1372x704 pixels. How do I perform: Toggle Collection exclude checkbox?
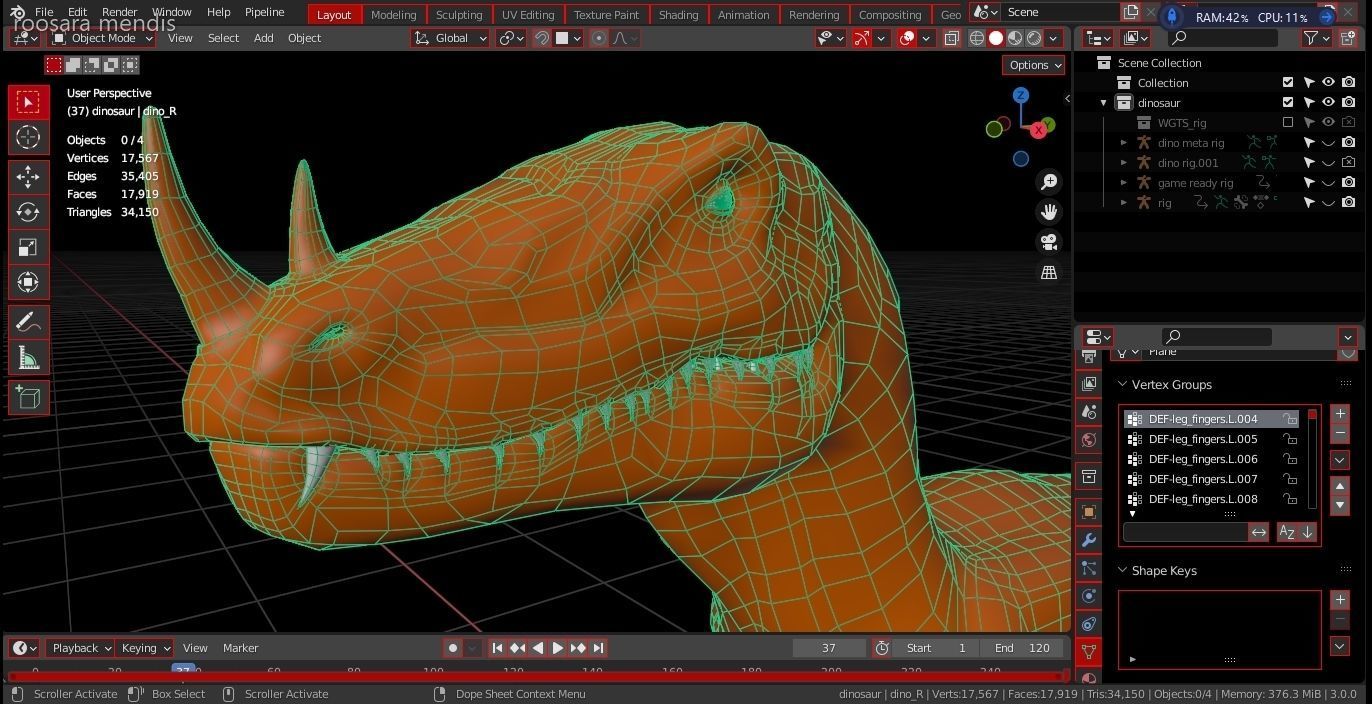click(x=1288, y=83)
